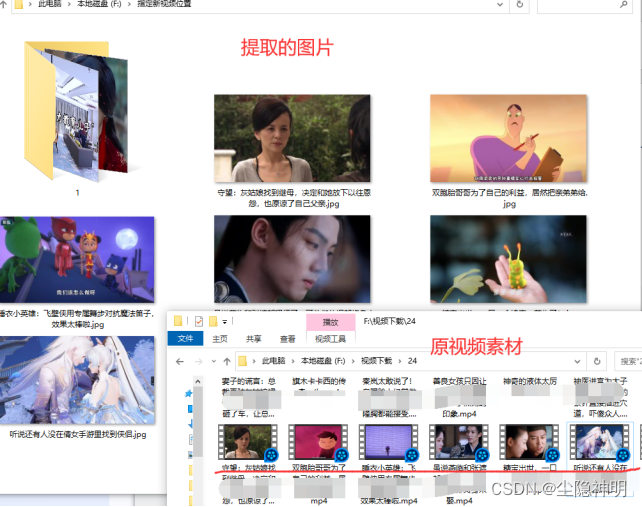Click 此电脑 breadcrumb in top window
The image size is (642, 507).
point(50,4)
